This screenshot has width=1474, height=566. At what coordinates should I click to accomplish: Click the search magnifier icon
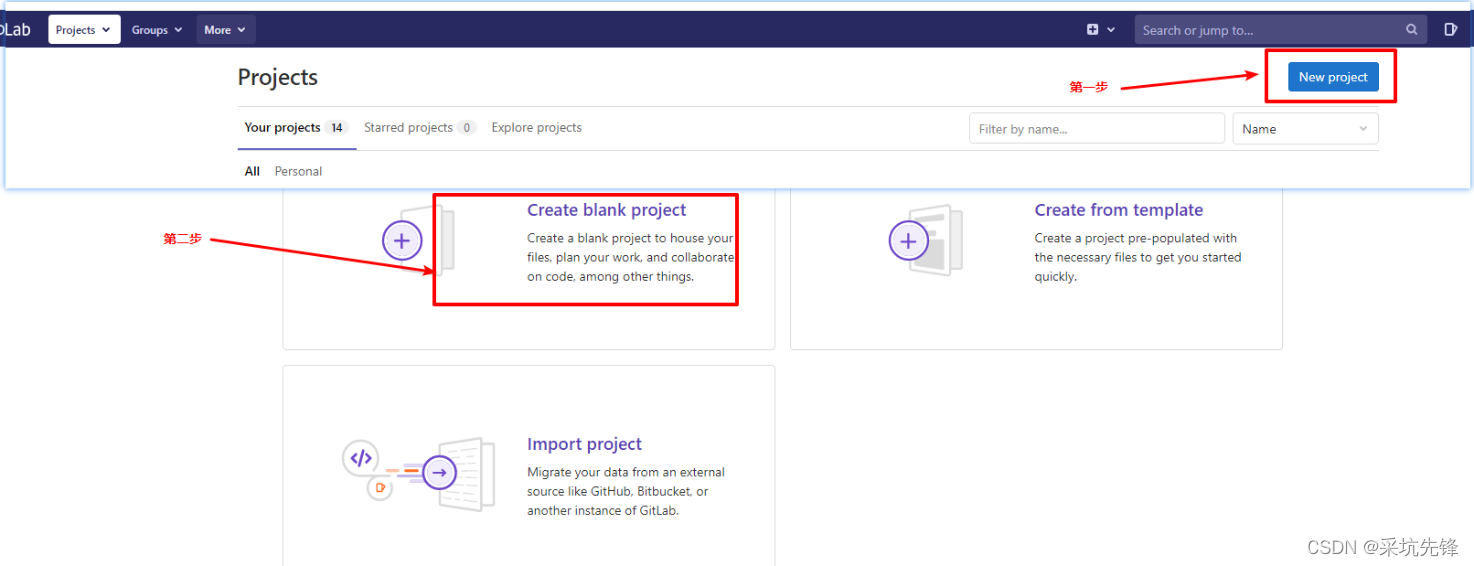(x=1412, y=30)
